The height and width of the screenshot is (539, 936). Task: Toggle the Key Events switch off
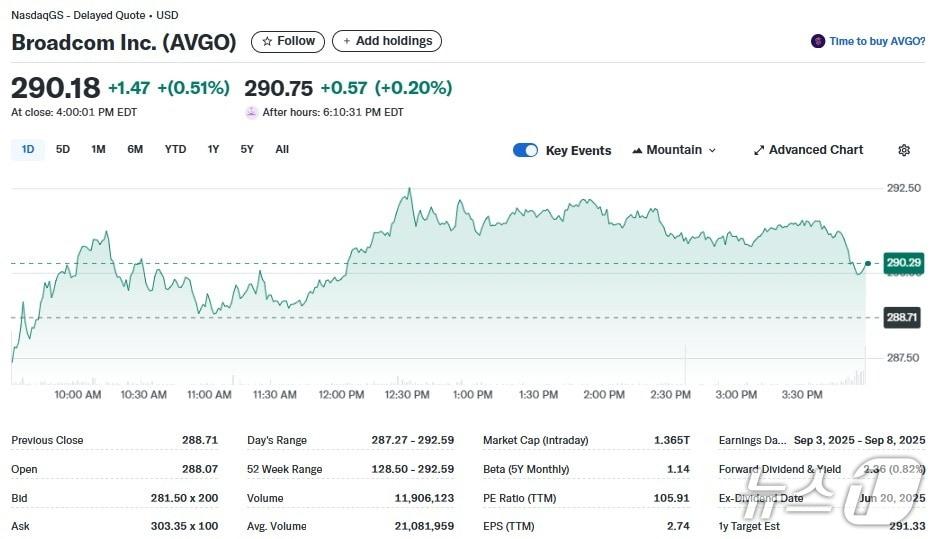pyautogui.click(x=525, y=150)
